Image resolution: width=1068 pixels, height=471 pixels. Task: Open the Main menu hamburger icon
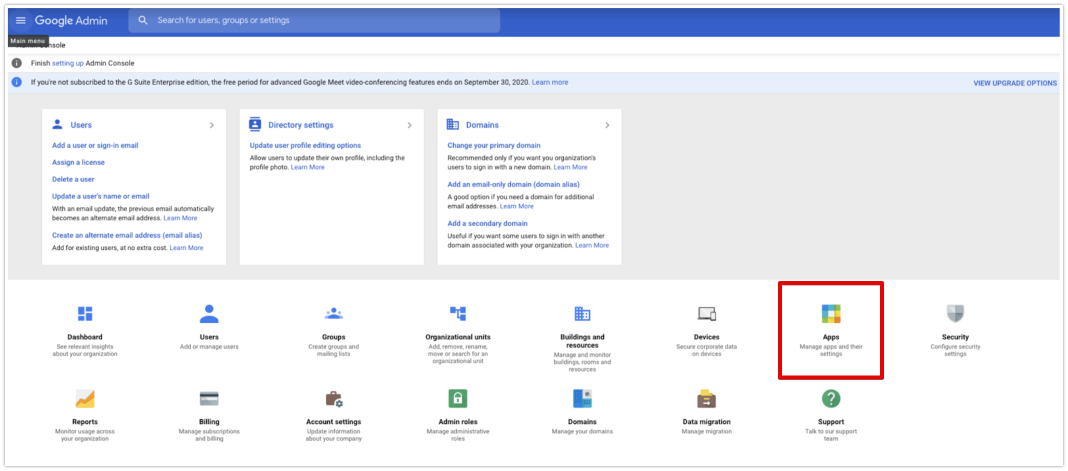(20, 20)
